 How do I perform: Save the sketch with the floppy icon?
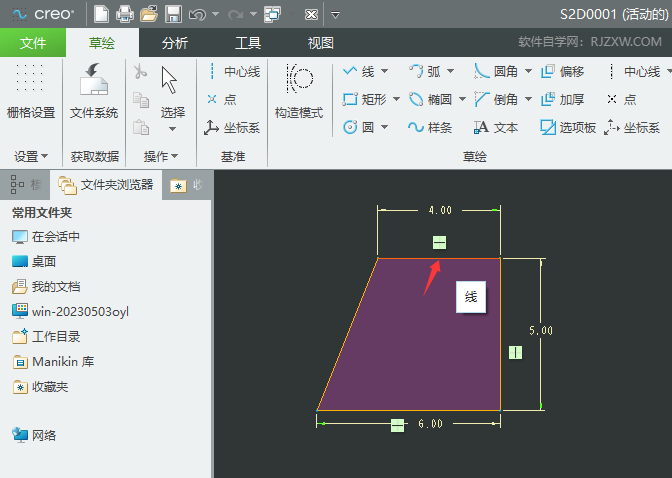tap(173, 14)
